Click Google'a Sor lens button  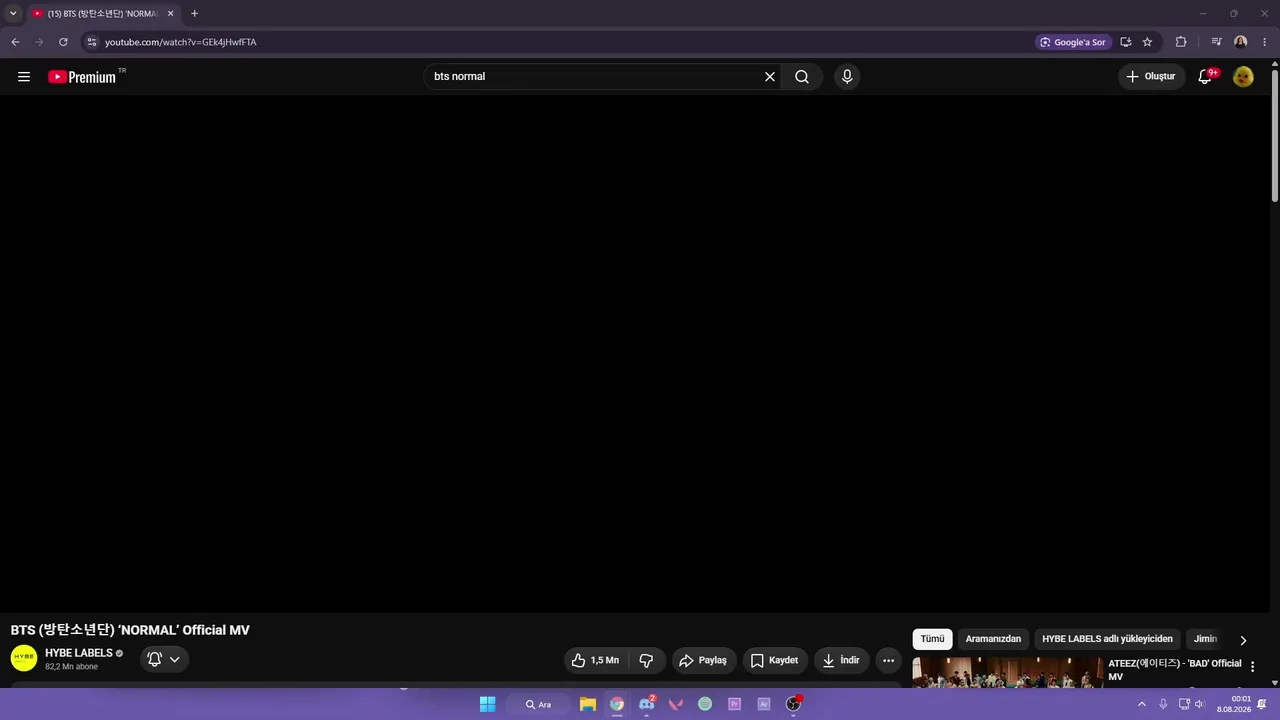click(1073, 42)
